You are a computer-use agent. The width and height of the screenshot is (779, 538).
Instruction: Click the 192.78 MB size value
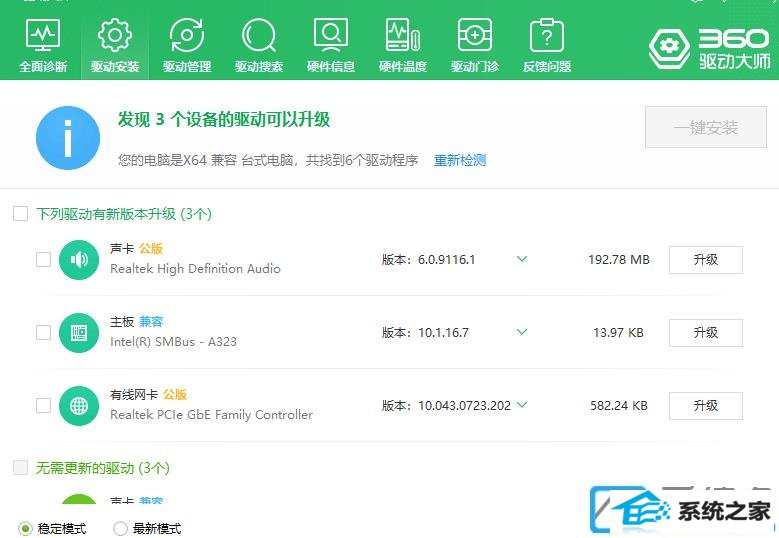click(619, 259)
